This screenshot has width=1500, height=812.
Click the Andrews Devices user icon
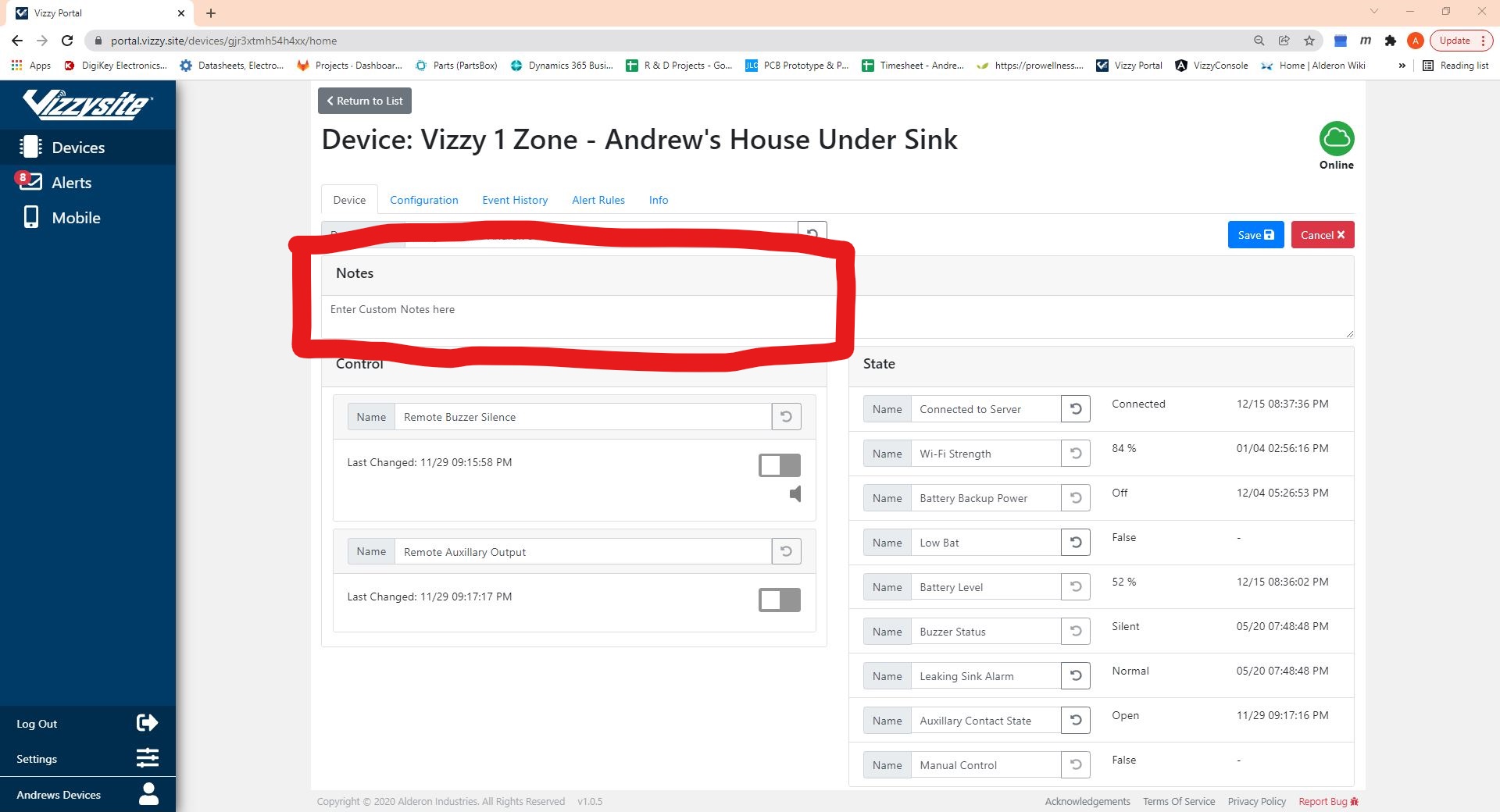click(x=148, y=794)
